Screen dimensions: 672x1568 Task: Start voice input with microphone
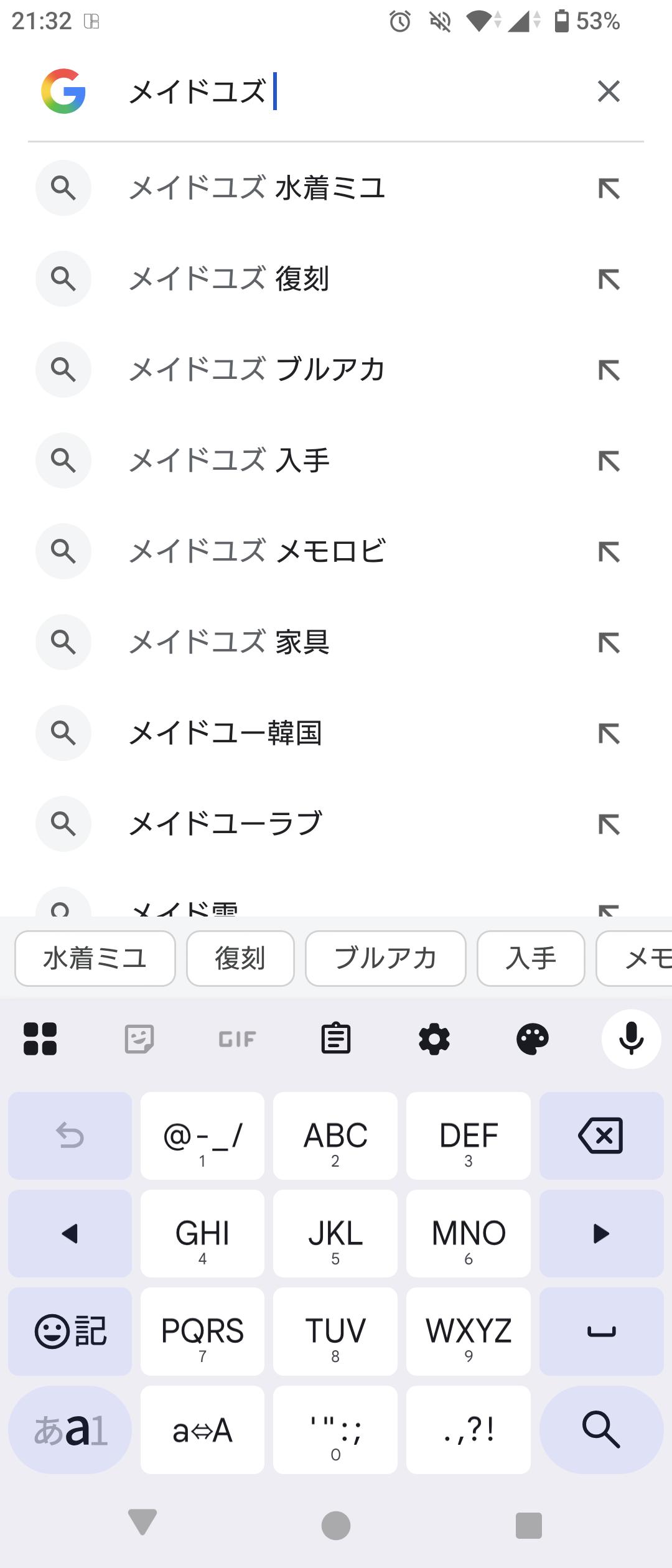point(631,1038)
